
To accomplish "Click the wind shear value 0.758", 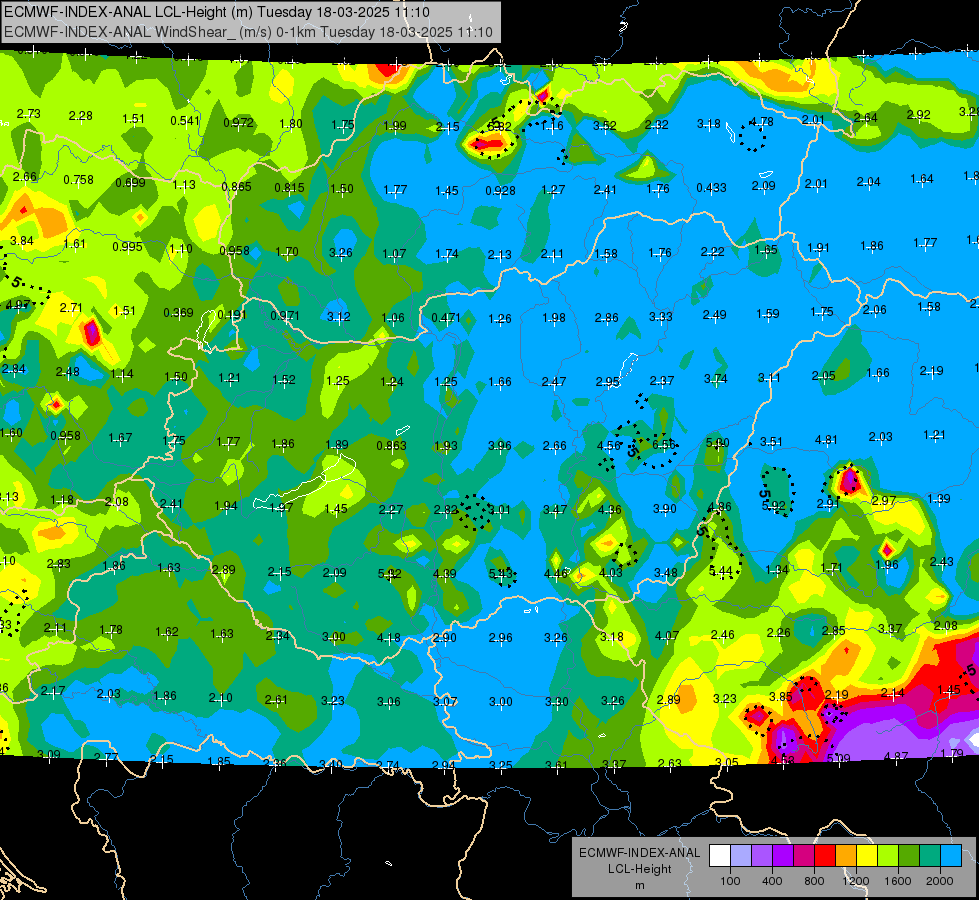I will [79, 180].
